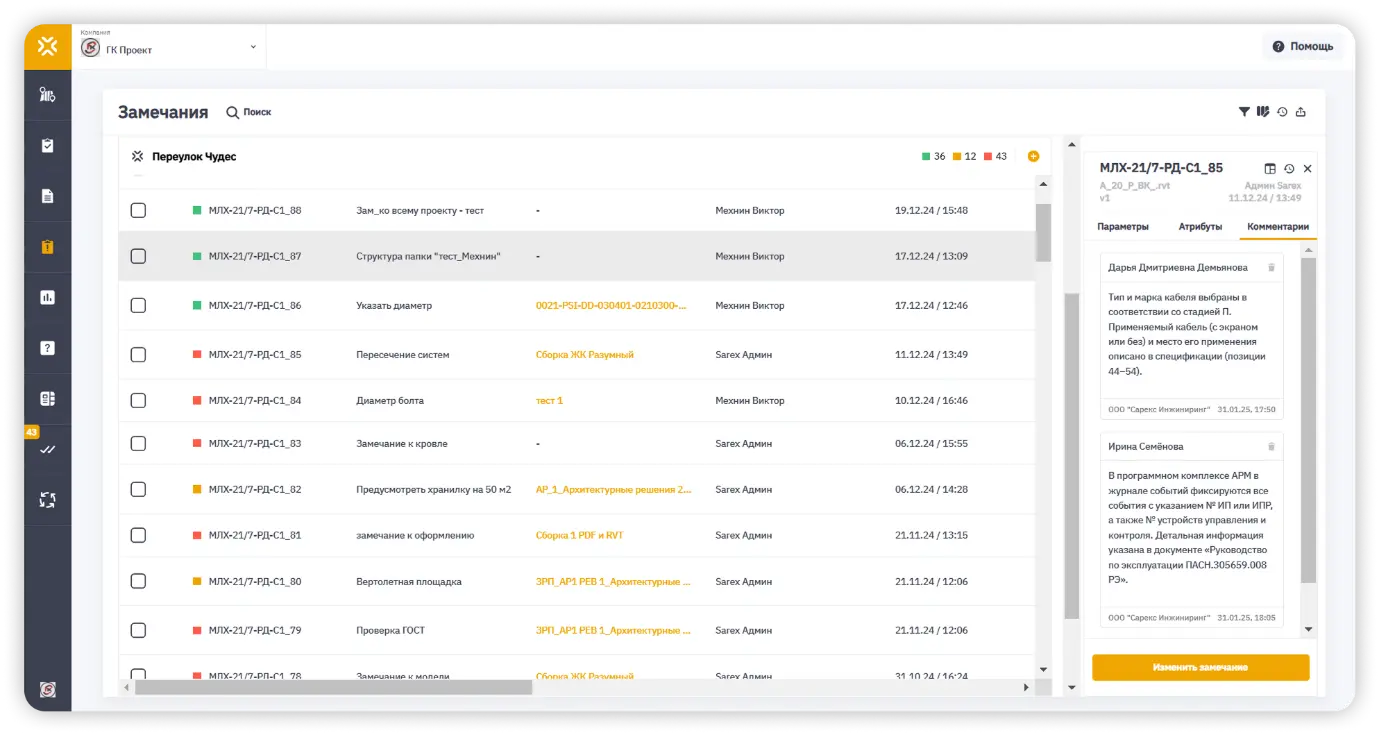This screenshot has height=735, width=1379.
Task: Click the comments list scroll-up arrow
Action: [1309, 250]
